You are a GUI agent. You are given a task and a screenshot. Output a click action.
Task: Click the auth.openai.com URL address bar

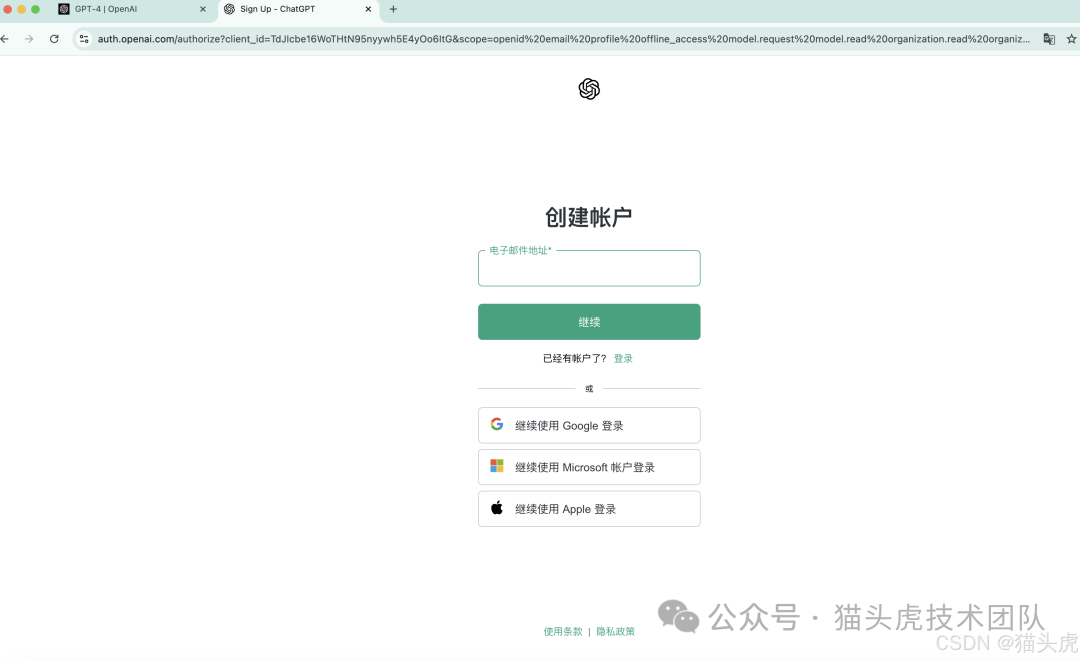click(563, 39)
